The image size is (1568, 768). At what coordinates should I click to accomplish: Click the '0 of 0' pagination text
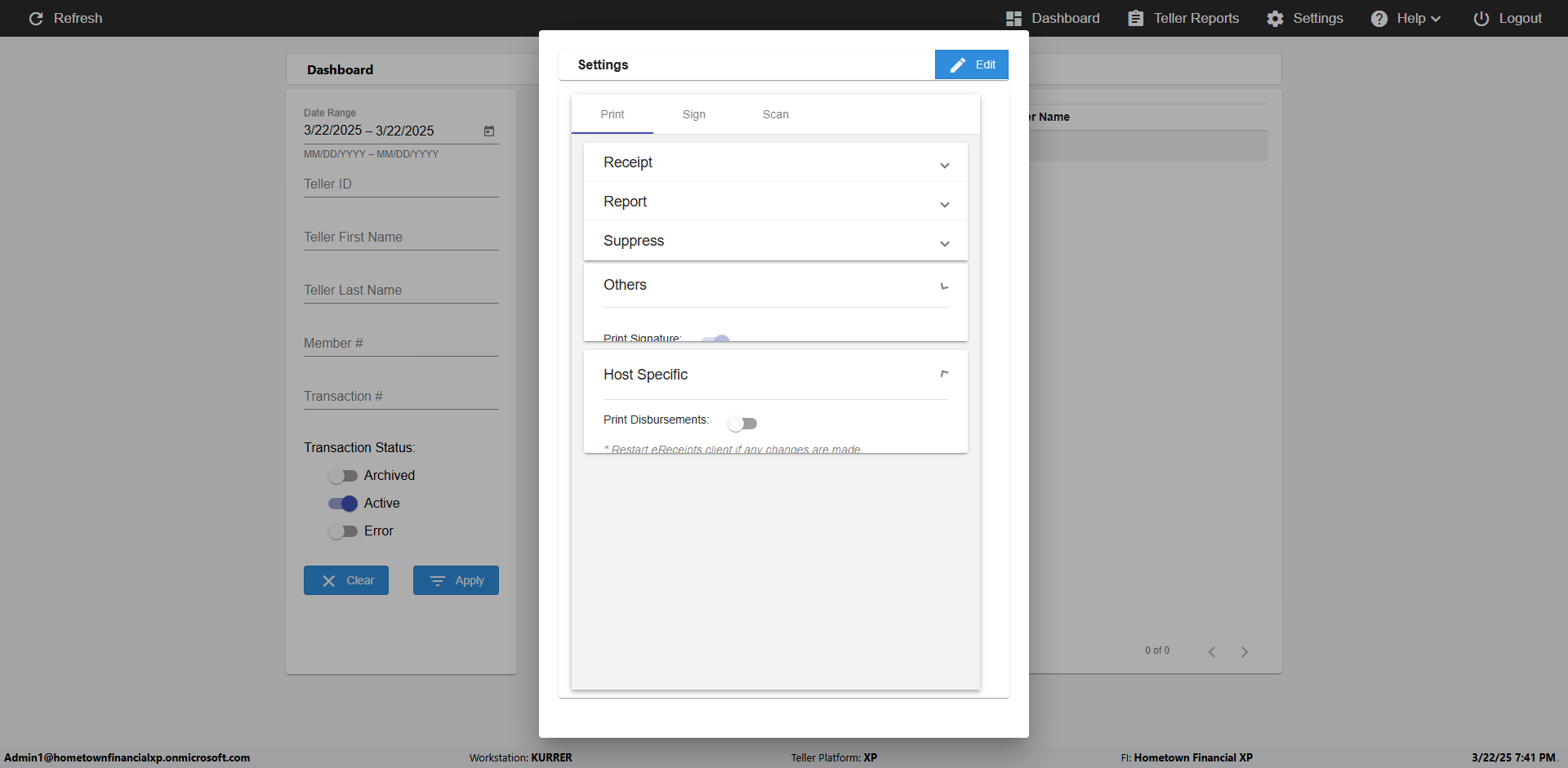(1156, 650)
